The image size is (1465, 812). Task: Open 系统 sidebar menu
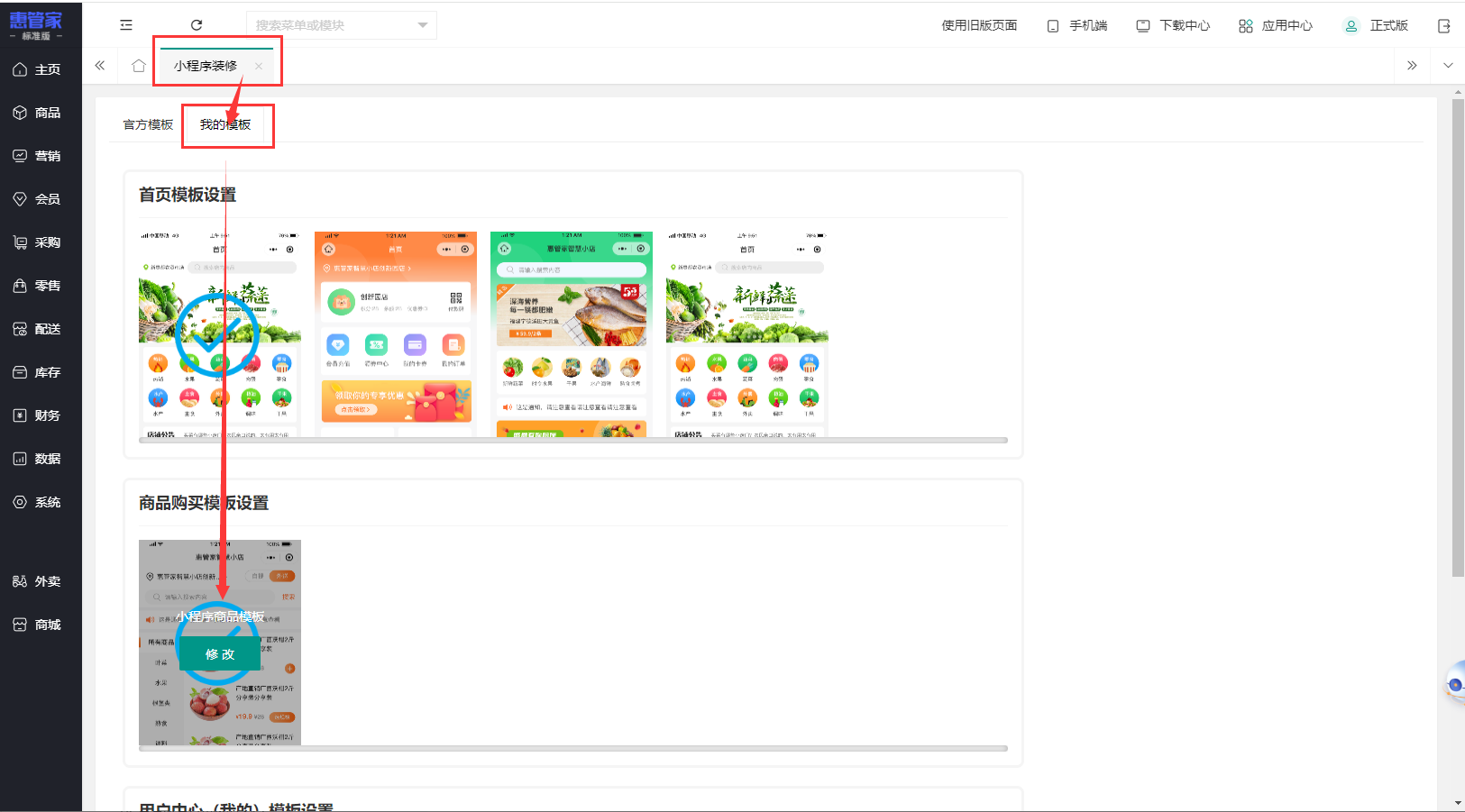(41, 502)
